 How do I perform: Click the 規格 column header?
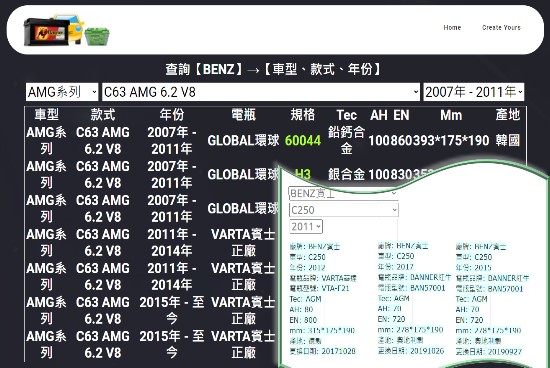[x=303, y=115]
